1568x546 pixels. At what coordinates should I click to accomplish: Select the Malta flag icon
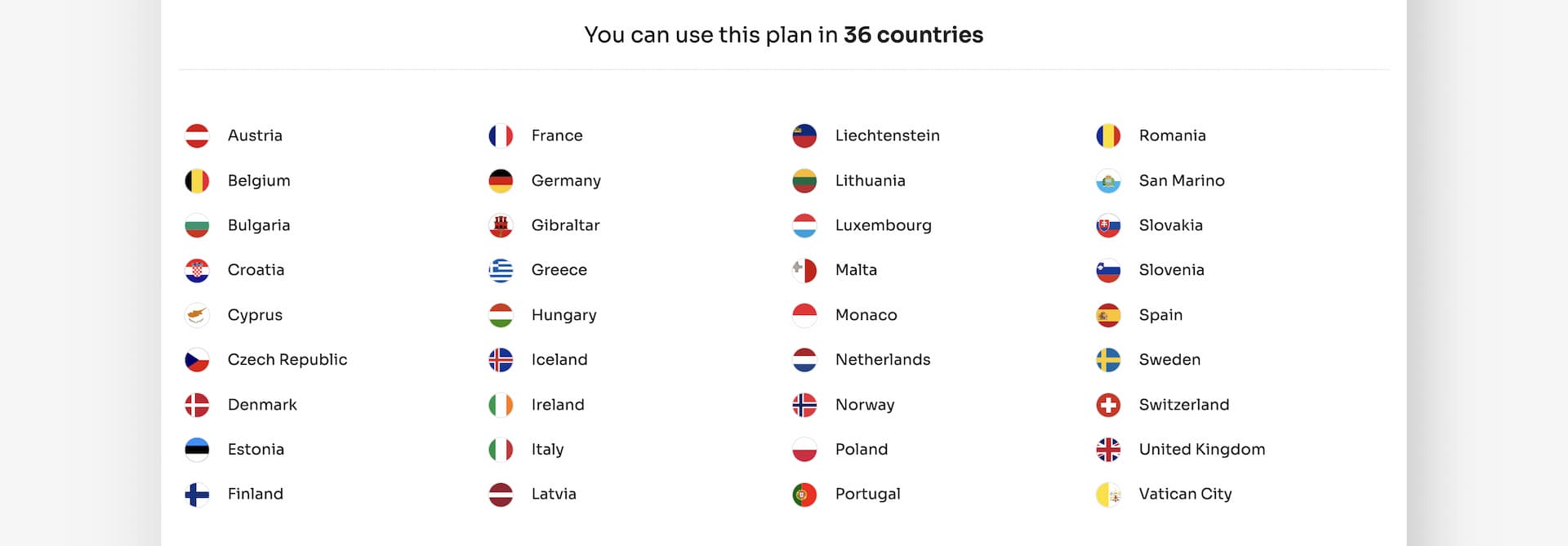point(804,270)
